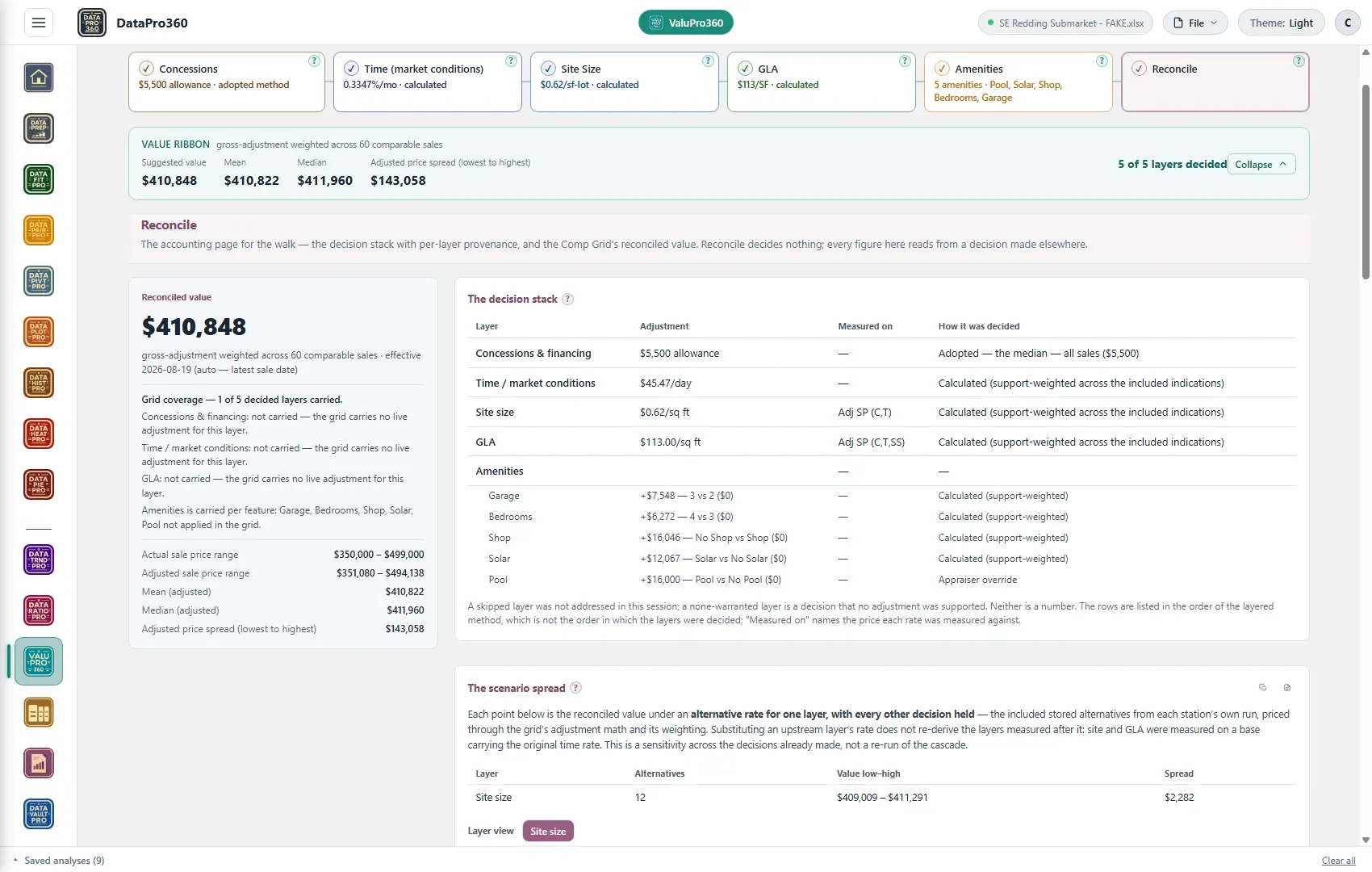The image size is (1372, 872).
Task: Click the vertical page scrollbar
Action: 1366,182
